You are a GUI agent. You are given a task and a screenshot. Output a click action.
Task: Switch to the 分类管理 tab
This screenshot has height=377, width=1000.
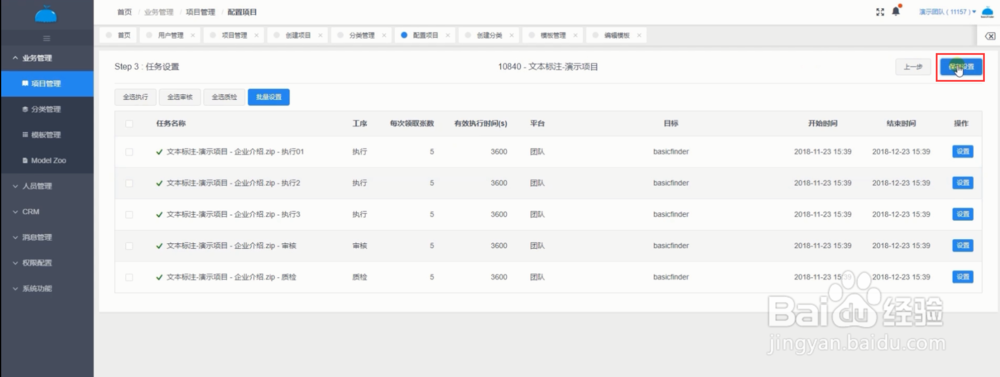click(361, 36)
